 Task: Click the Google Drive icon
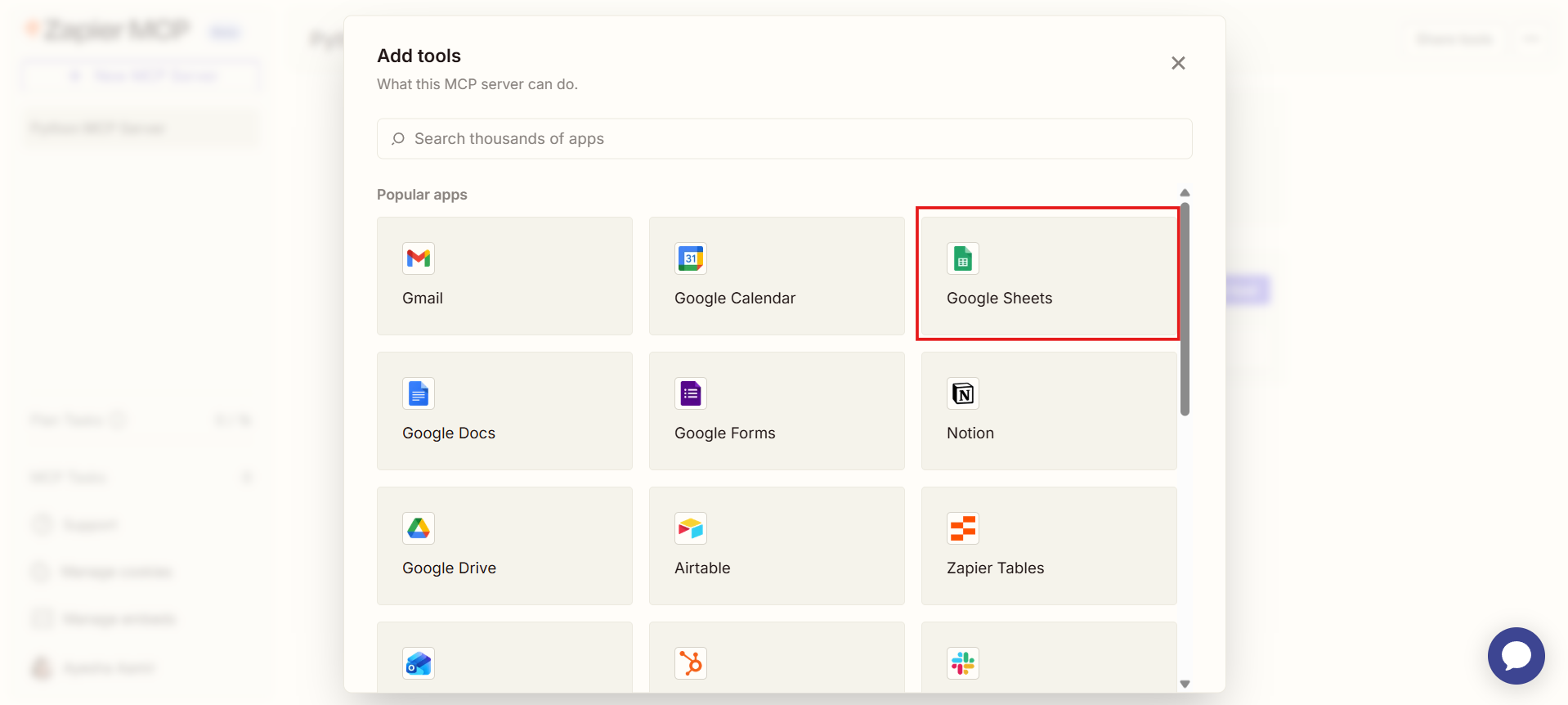point(419,528)
